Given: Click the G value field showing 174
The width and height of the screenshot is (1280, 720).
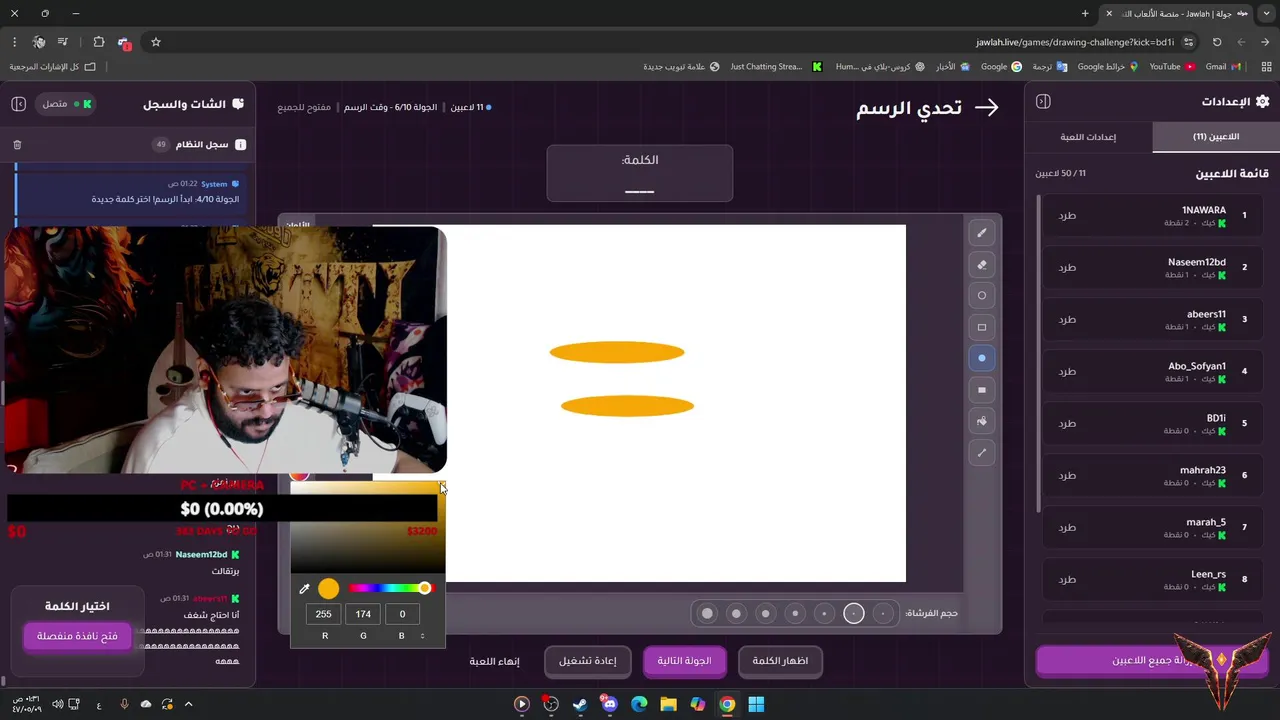Looking at the screenshot, I should [363, 614].
